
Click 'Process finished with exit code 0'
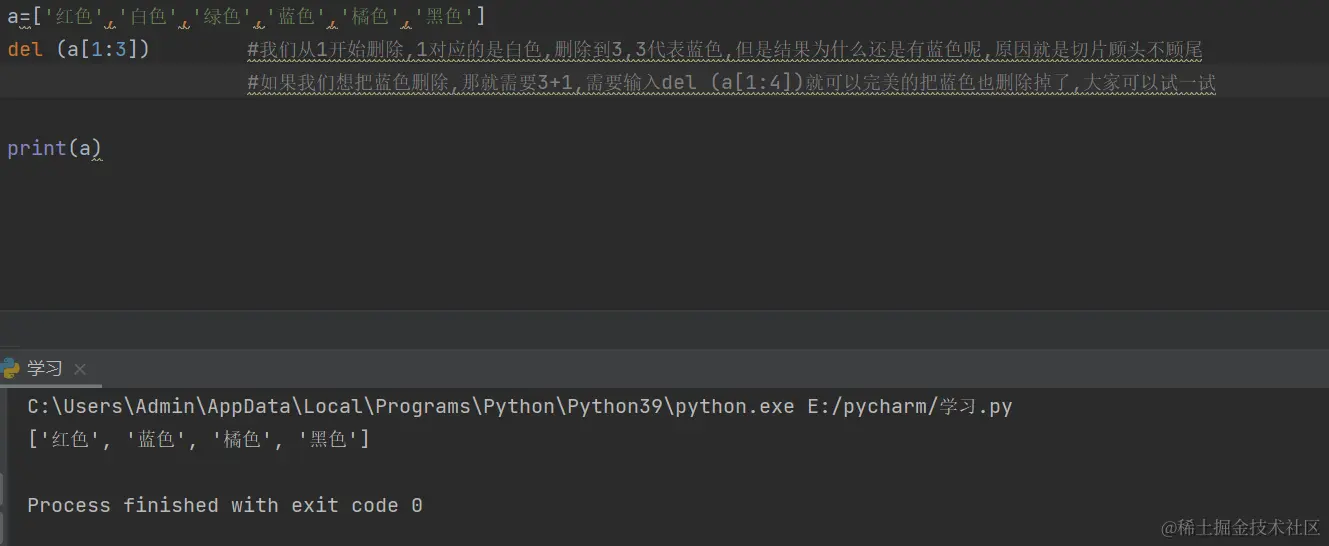click(225, 505)
